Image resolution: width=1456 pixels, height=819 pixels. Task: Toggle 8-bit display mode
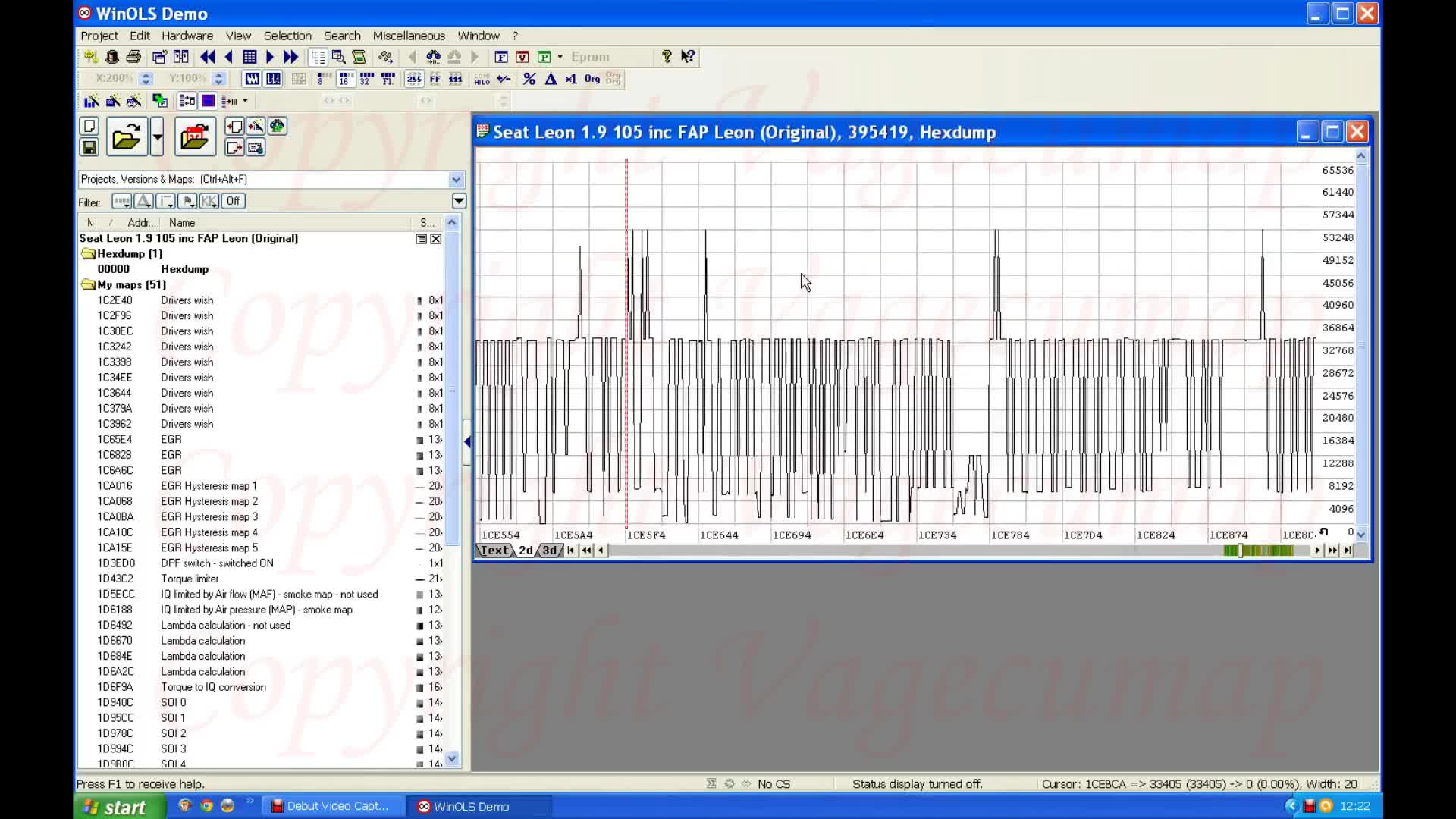324,79
